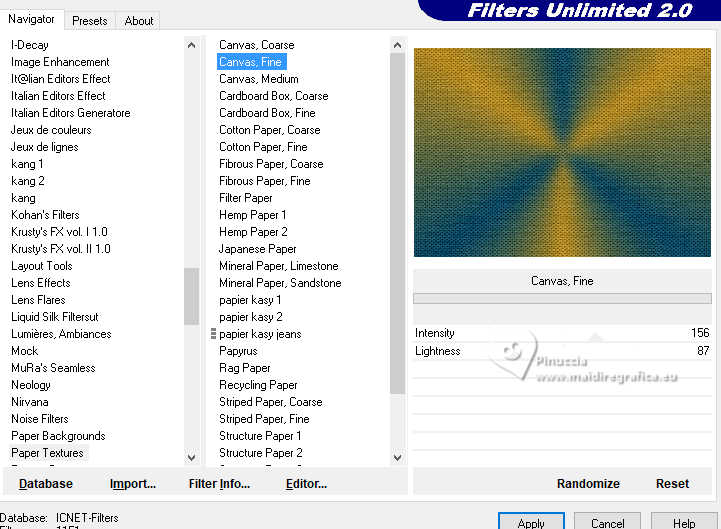Select Lens Effects category

pos(41,283)
